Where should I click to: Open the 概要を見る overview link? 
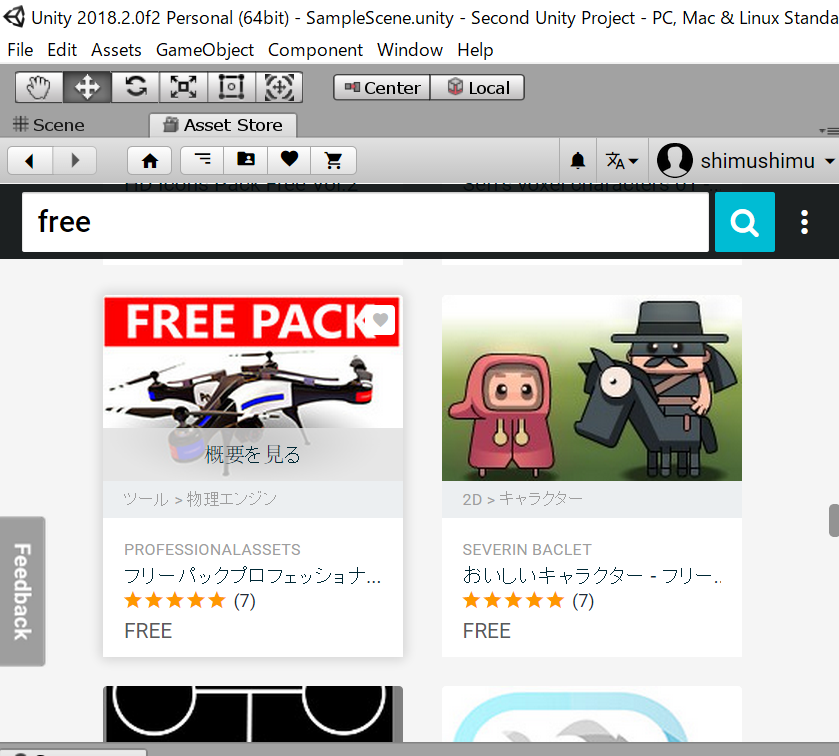(253, 455)
